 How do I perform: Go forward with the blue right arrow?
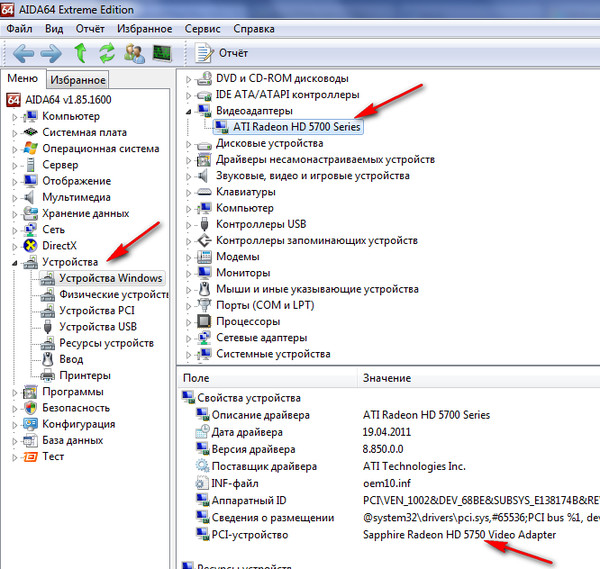point(51,53)
